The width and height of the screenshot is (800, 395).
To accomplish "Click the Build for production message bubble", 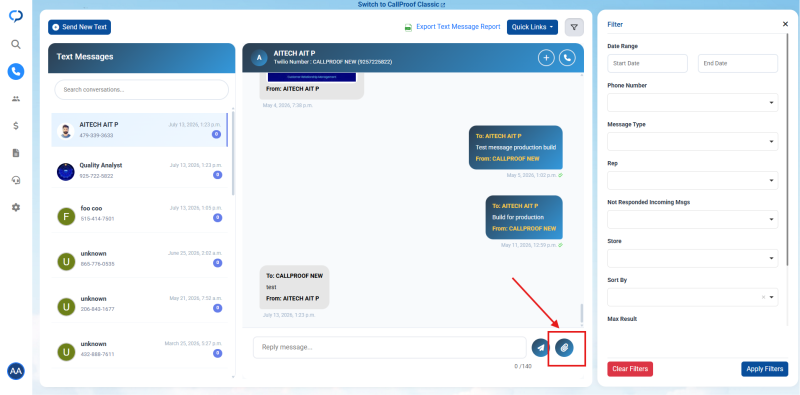I will [524, 217].
